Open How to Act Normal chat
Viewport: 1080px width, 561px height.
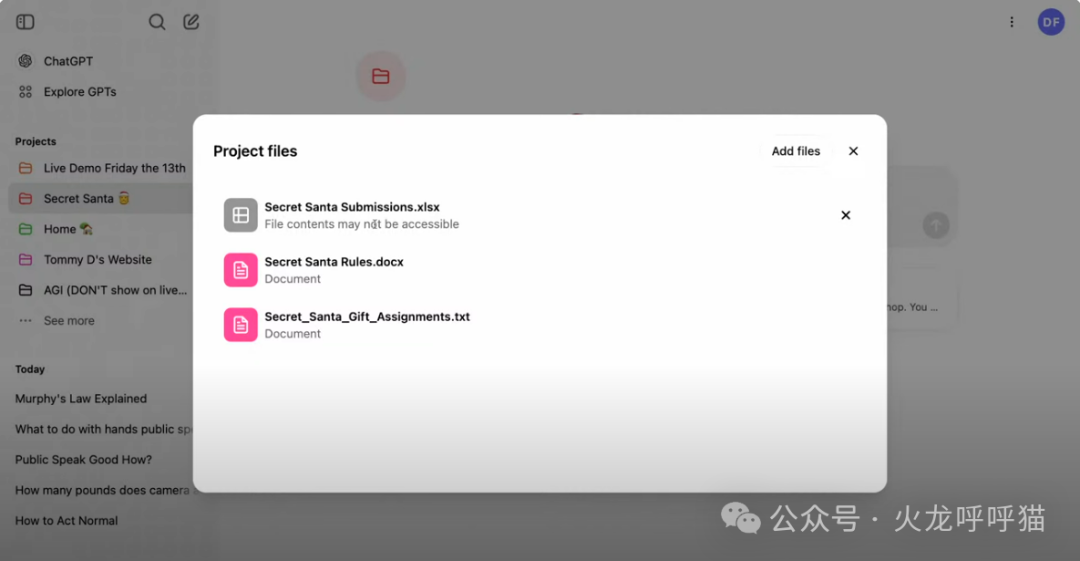(67, 520)
